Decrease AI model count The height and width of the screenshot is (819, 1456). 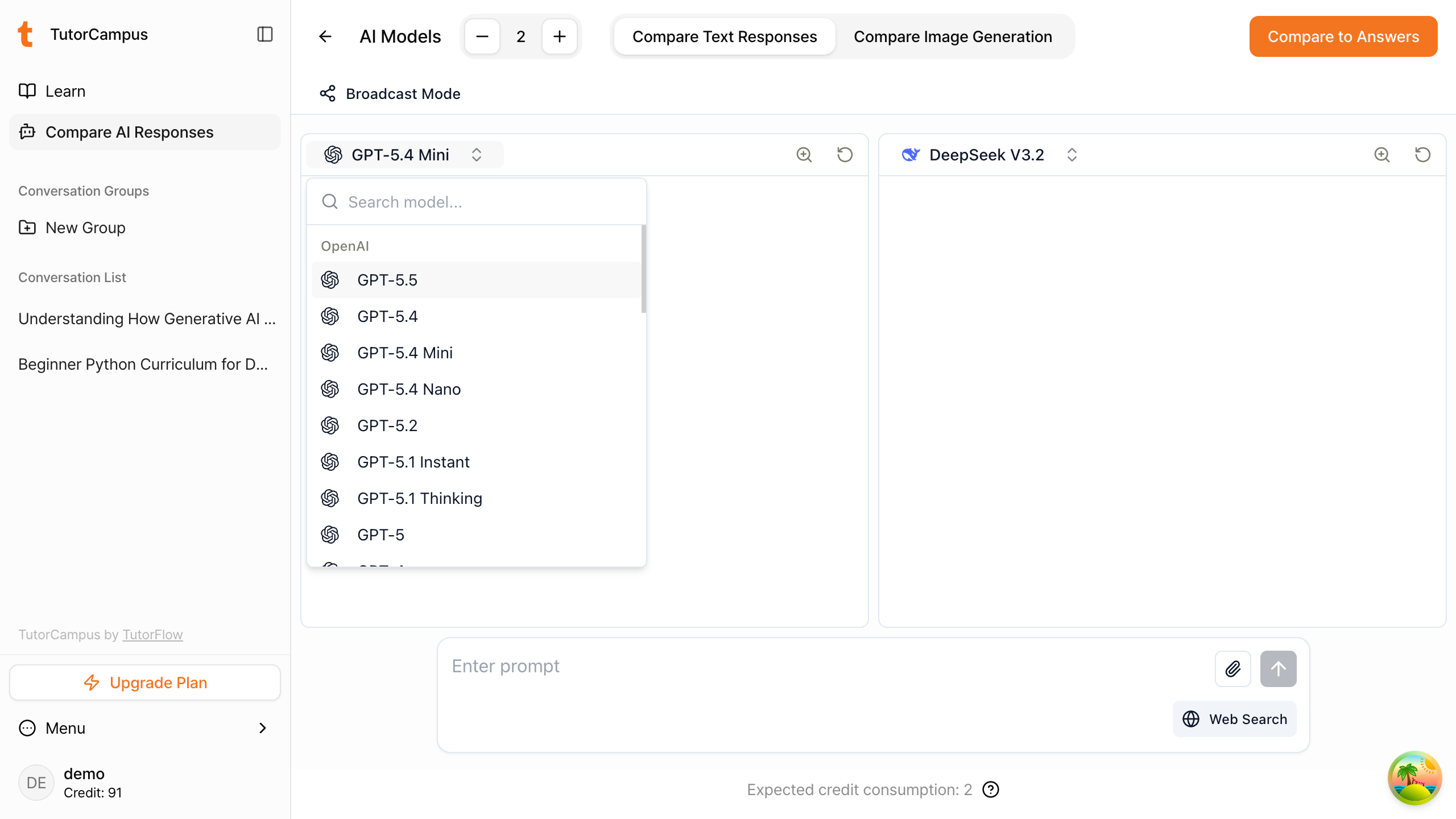pyautogui.click(x=482, y=36)
